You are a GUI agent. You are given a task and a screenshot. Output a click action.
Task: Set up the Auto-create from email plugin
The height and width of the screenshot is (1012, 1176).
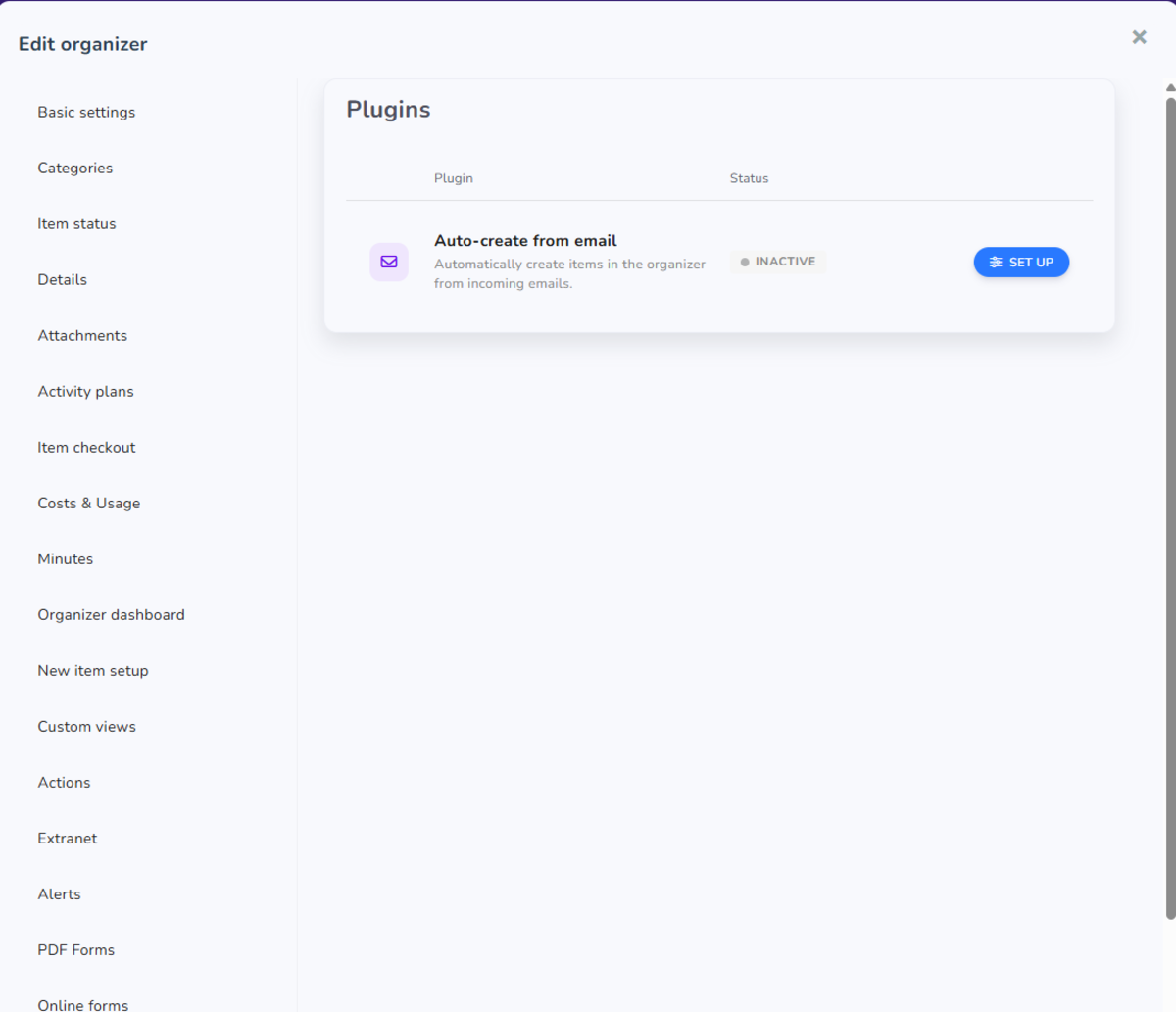pos(1021,262)
